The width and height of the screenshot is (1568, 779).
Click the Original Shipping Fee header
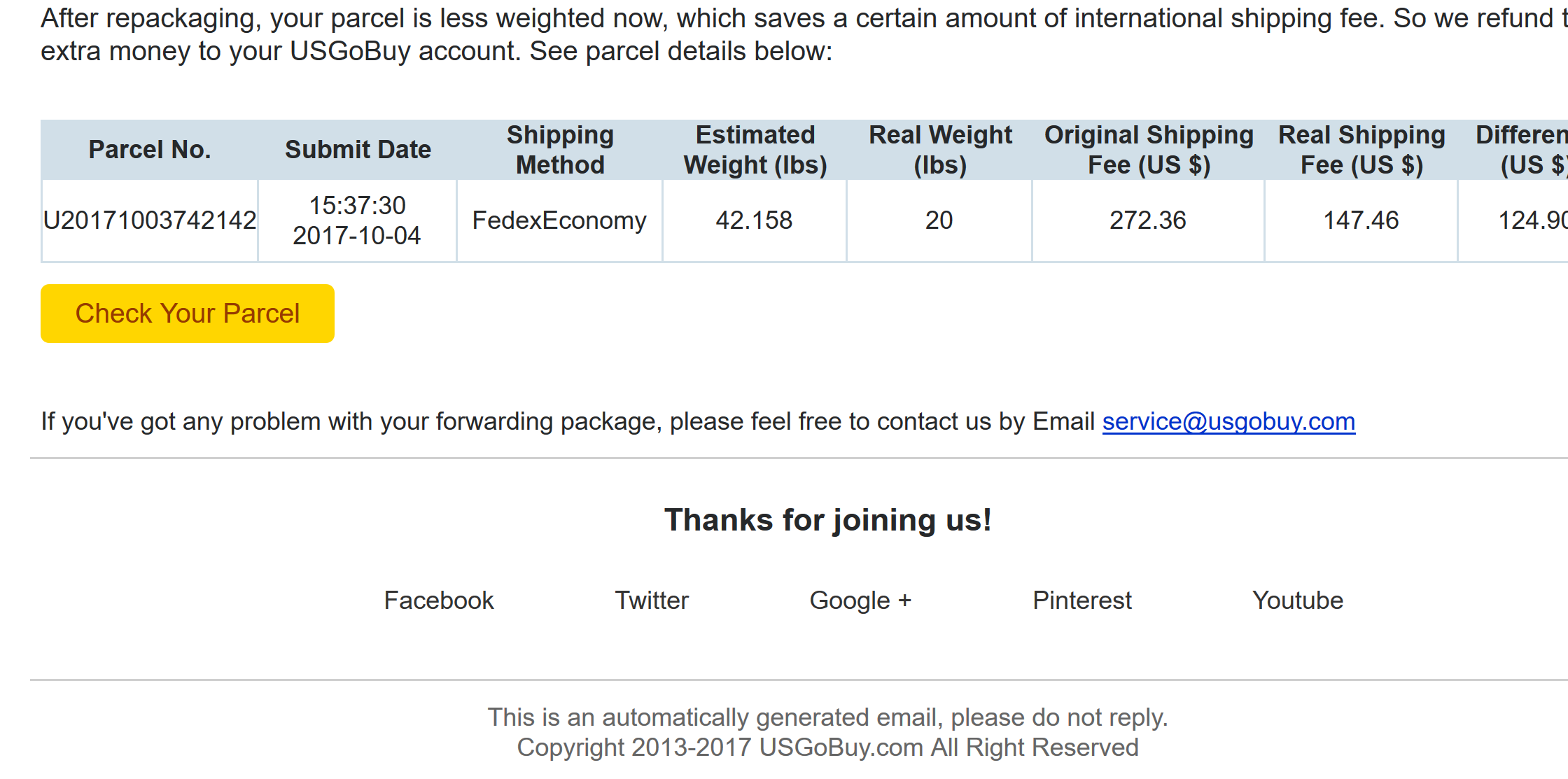(x=1149, y=150)
